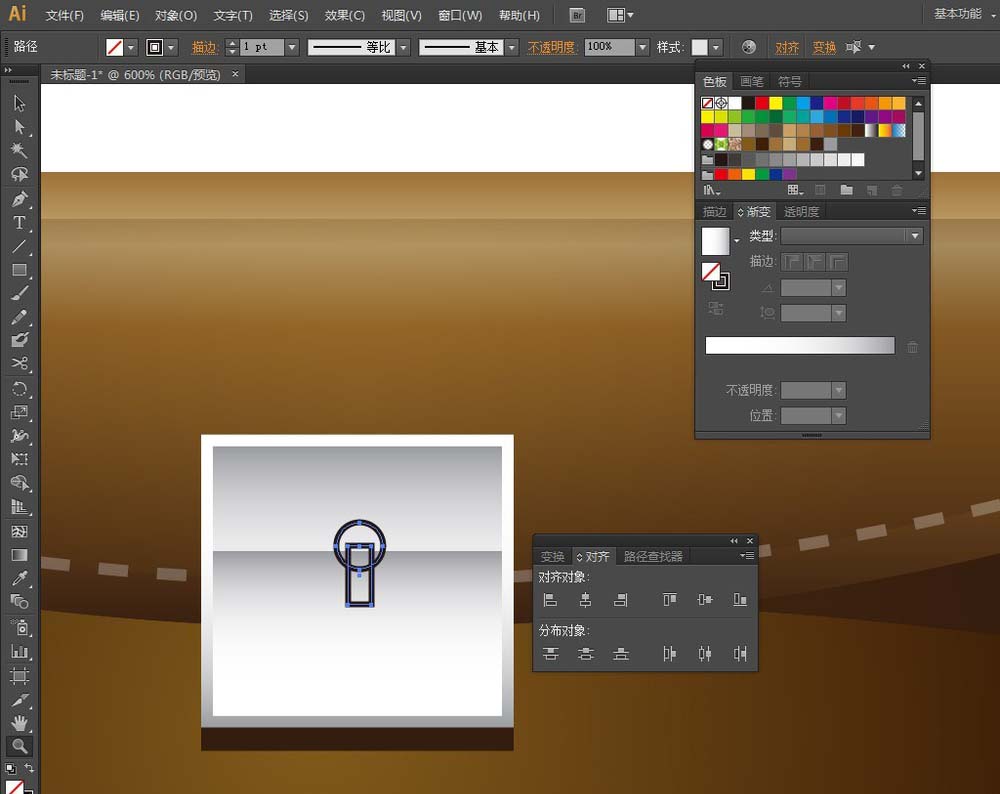The width and height of the screenshot is (1000, 794).
Task: Open arrange documents dropdown
Action: [x=619, y=15]
